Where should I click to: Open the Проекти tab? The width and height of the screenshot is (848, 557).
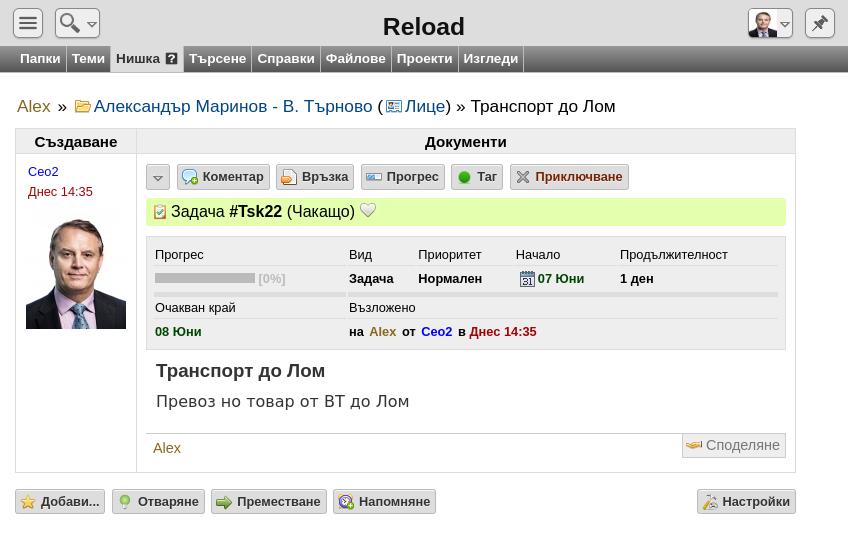[x=424, y=59]
